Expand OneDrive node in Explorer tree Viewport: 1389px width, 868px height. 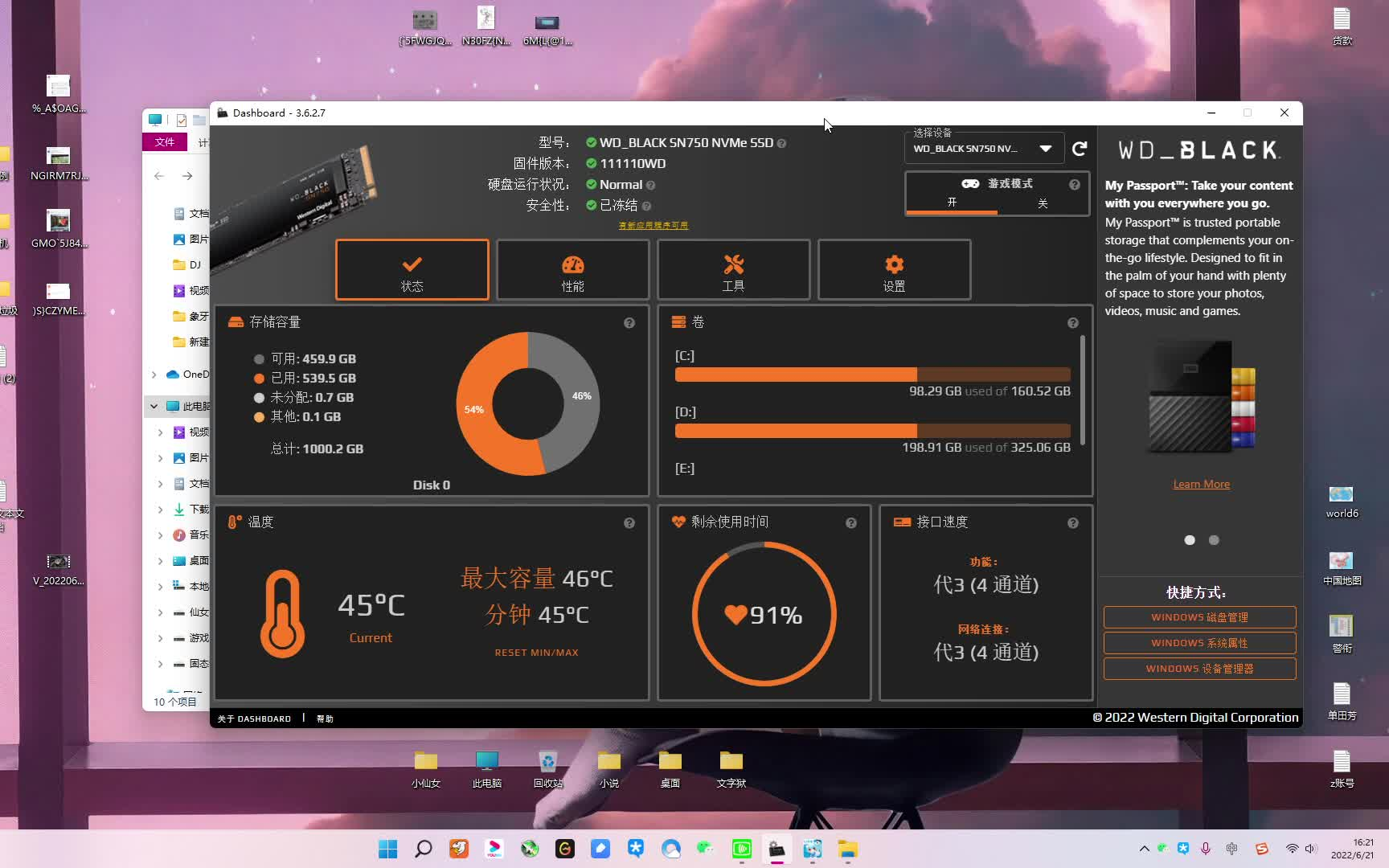[x=154, y=375]
